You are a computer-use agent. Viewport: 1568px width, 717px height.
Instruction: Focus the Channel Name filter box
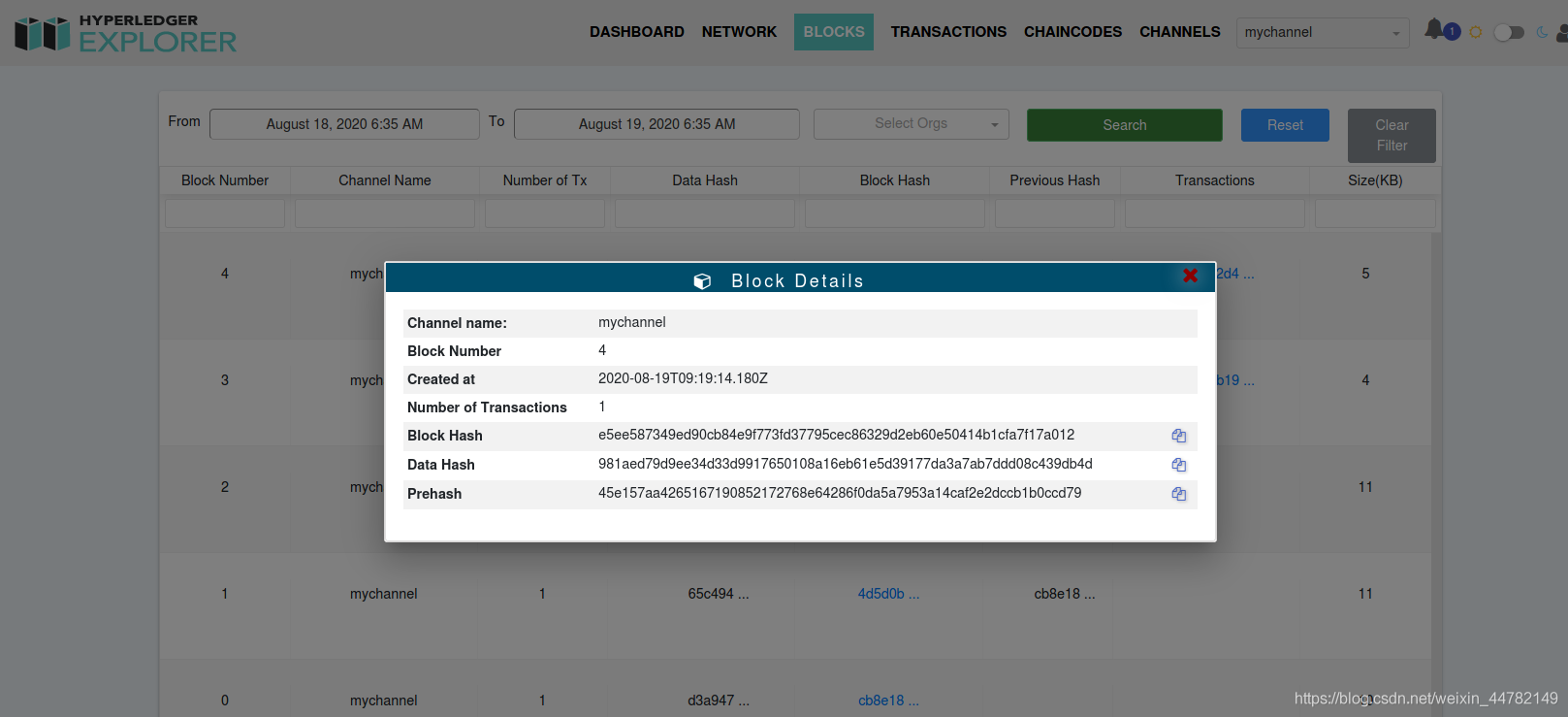pyautogui.click(x=385, y=213)
